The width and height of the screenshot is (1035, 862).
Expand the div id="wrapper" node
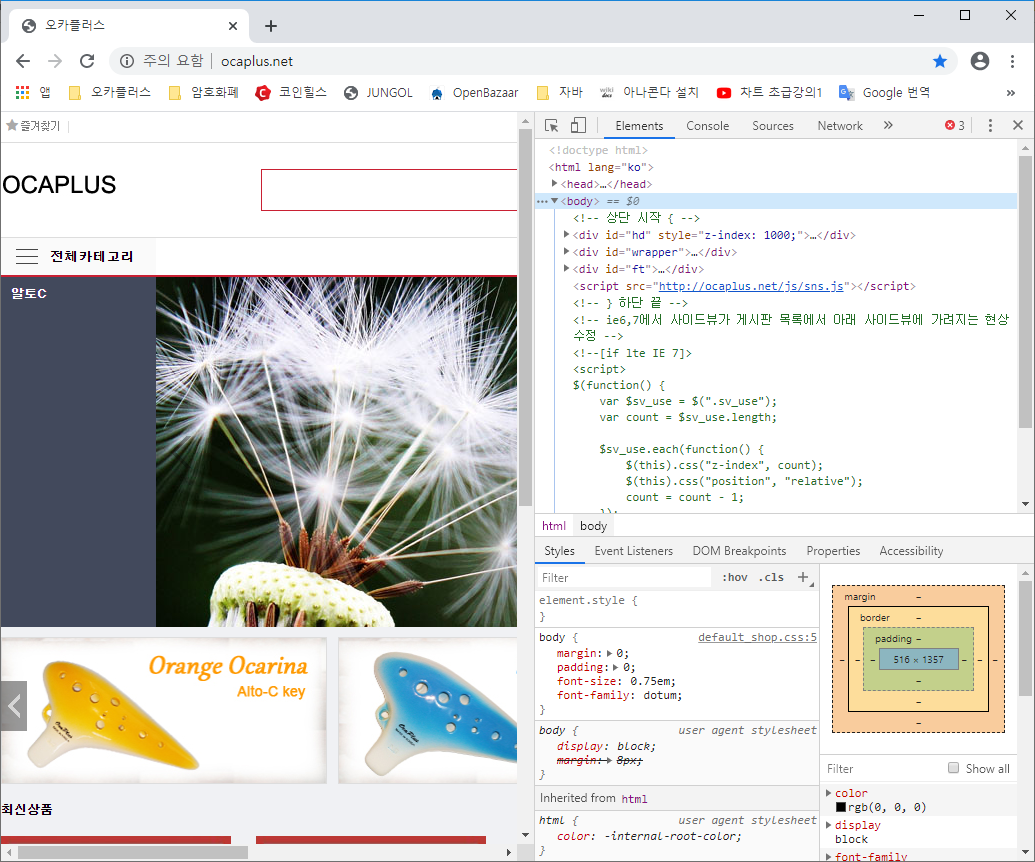click(566, 251)
